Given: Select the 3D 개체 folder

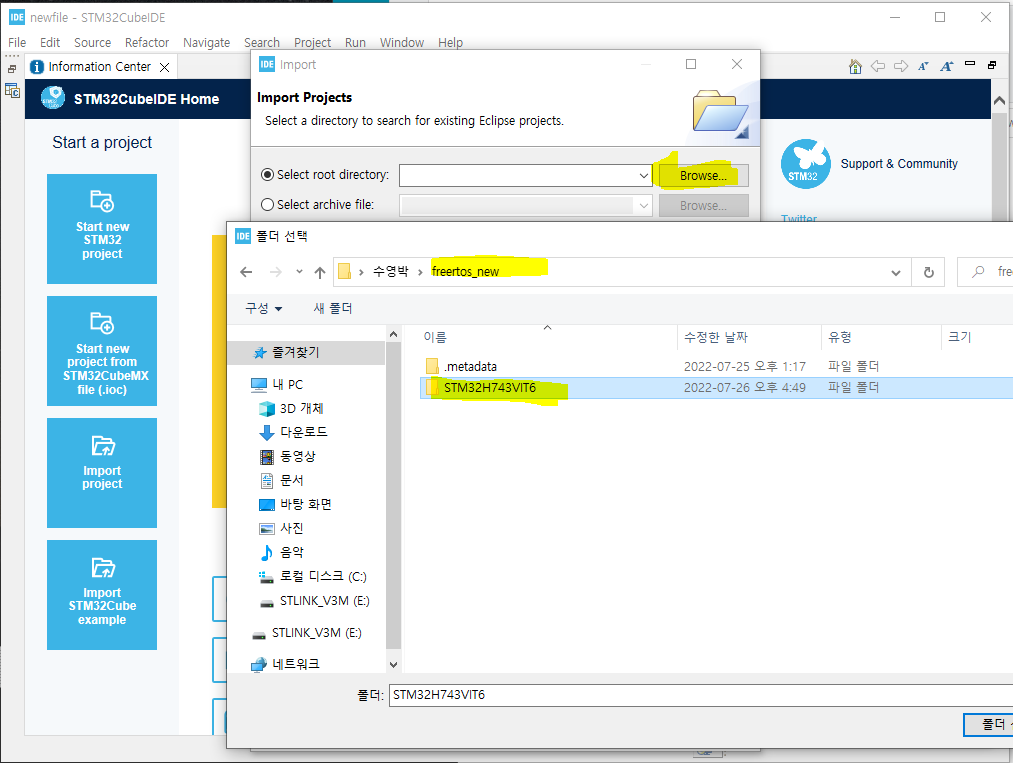Looking at the screenshot, I should (x=301, y=408).
